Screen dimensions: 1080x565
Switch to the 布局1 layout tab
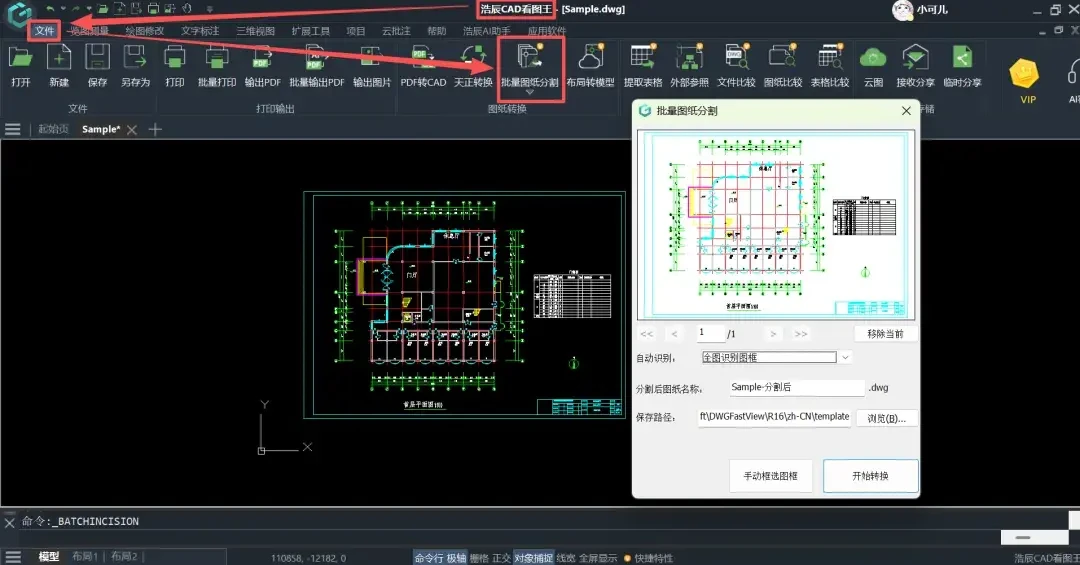(x=85, y=556)
